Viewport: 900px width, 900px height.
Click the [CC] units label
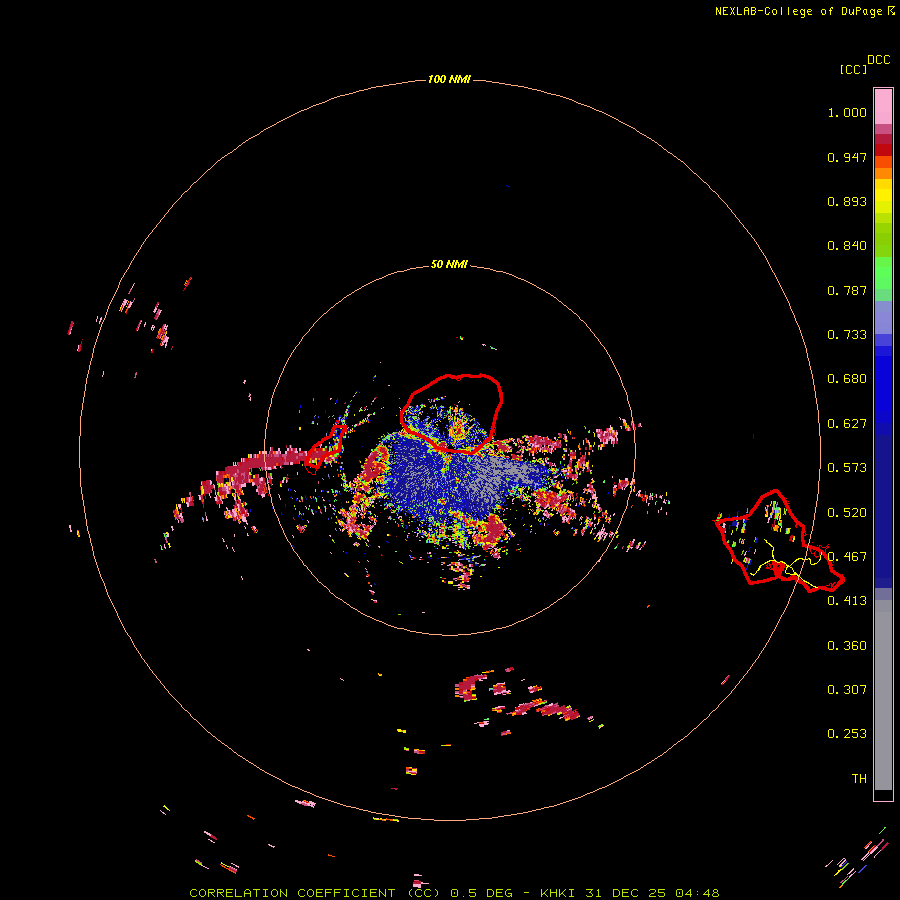click(x=853, y=69)
